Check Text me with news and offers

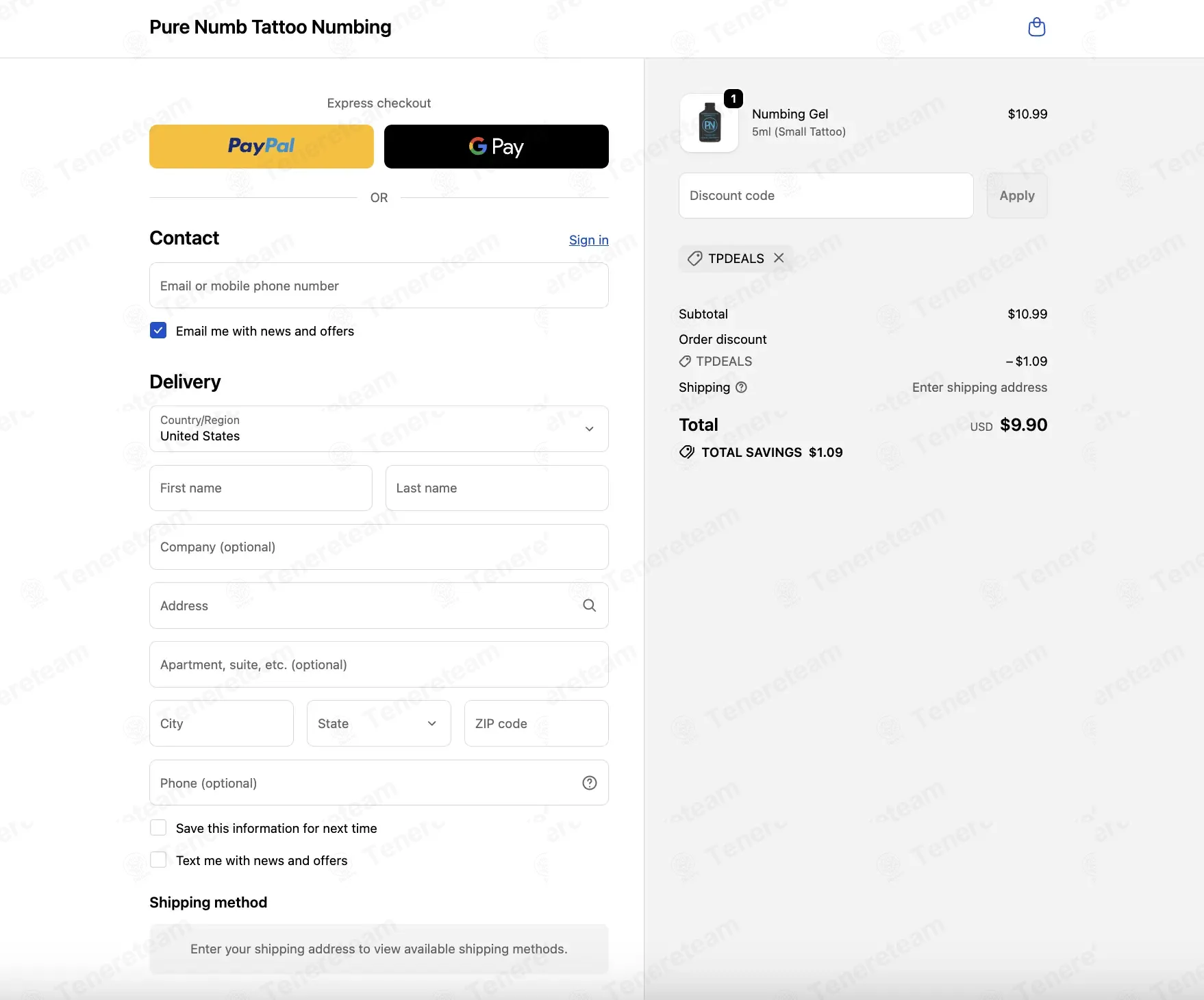point(158,860)
